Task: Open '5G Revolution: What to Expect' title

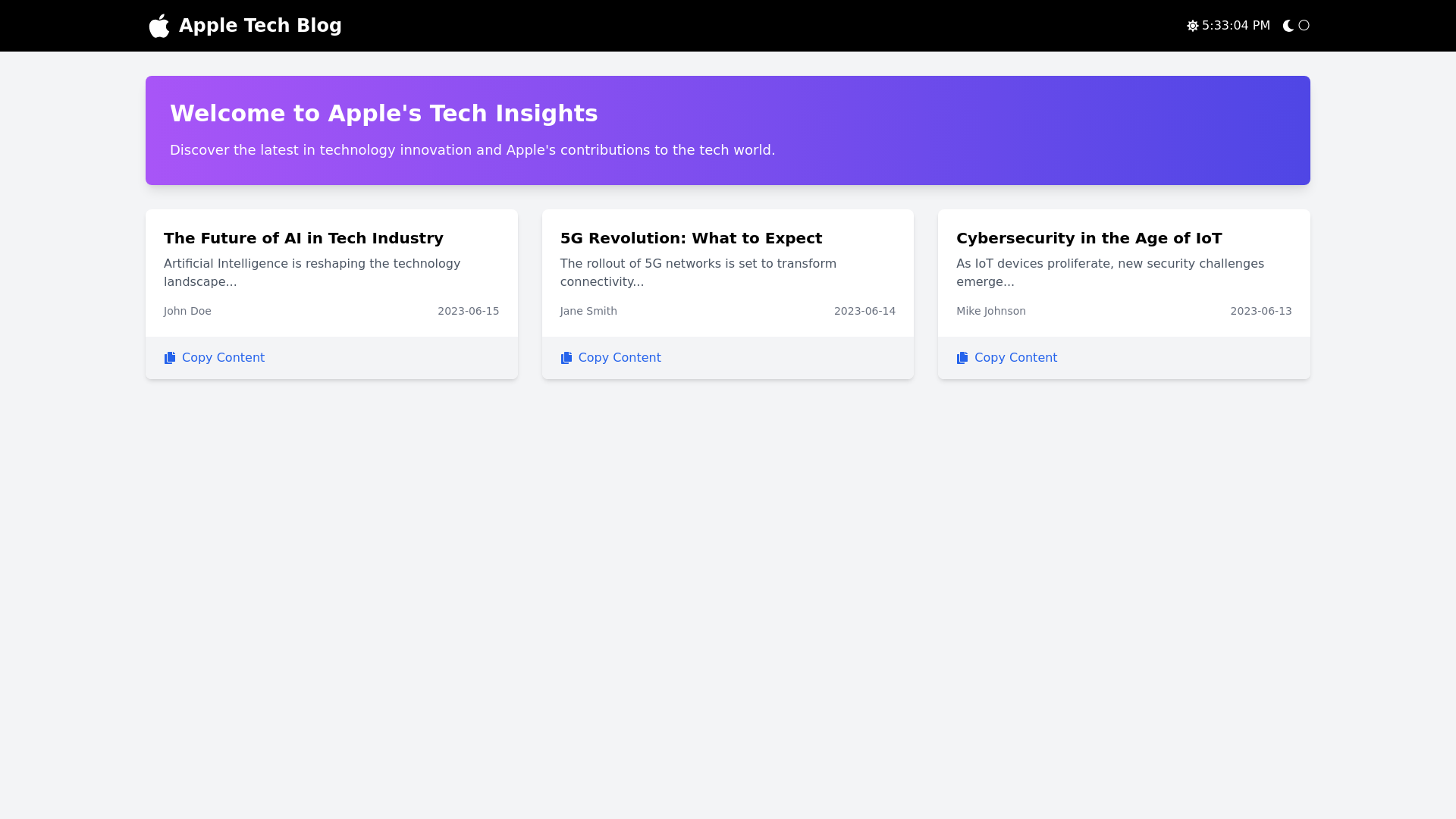Action: click(691, 238)
